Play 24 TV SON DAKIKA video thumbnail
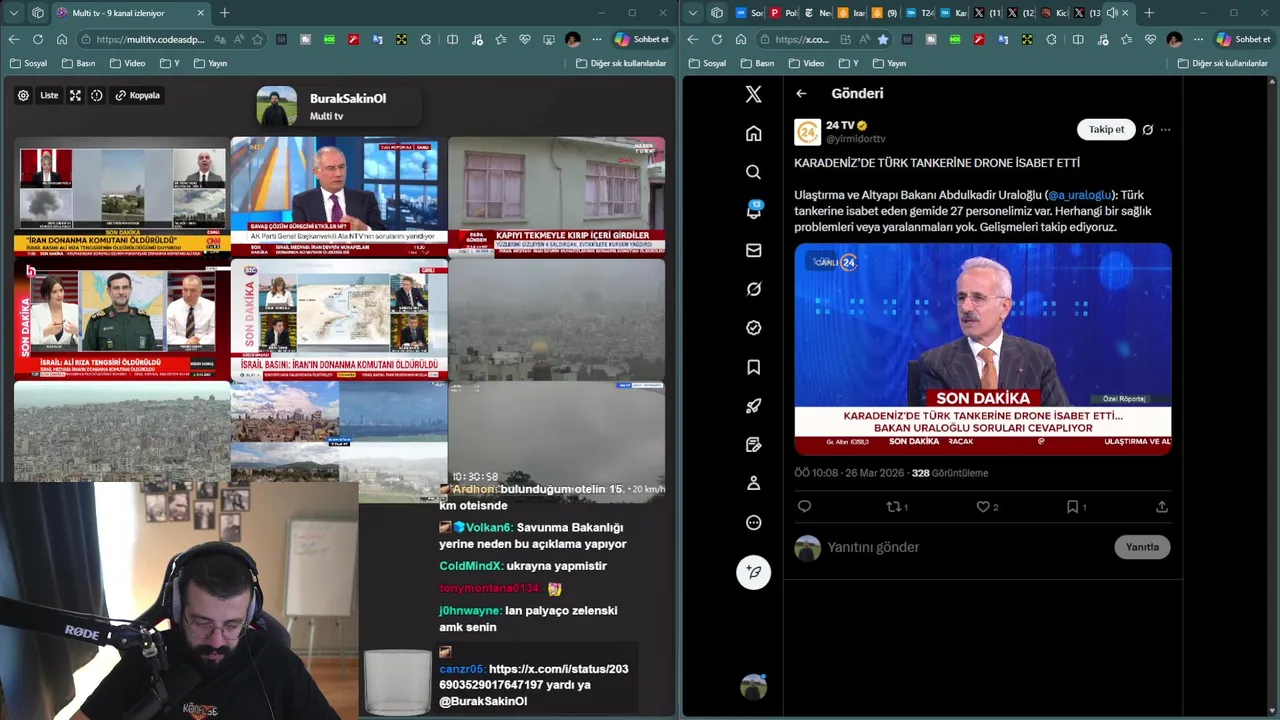1280x720 pixels. [983, 349]
